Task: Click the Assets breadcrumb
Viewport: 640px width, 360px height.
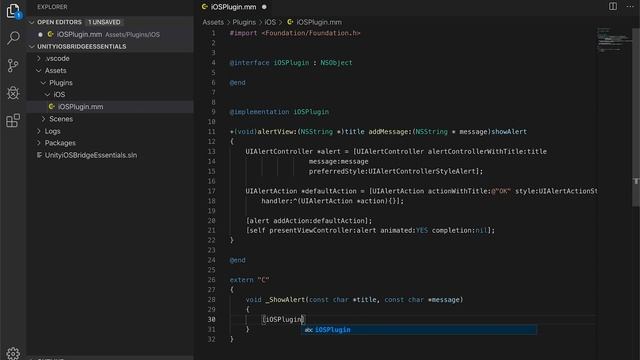Action: click(x=213, y=22)
